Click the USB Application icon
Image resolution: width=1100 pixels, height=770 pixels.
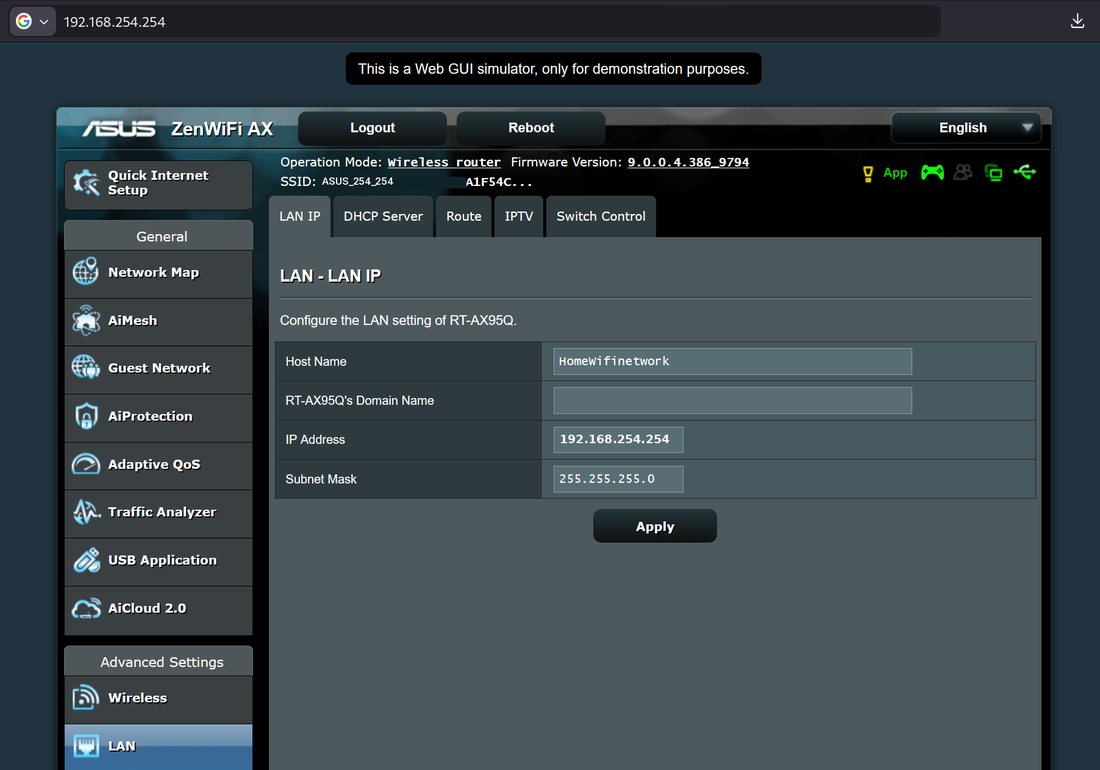pos(86,560)
